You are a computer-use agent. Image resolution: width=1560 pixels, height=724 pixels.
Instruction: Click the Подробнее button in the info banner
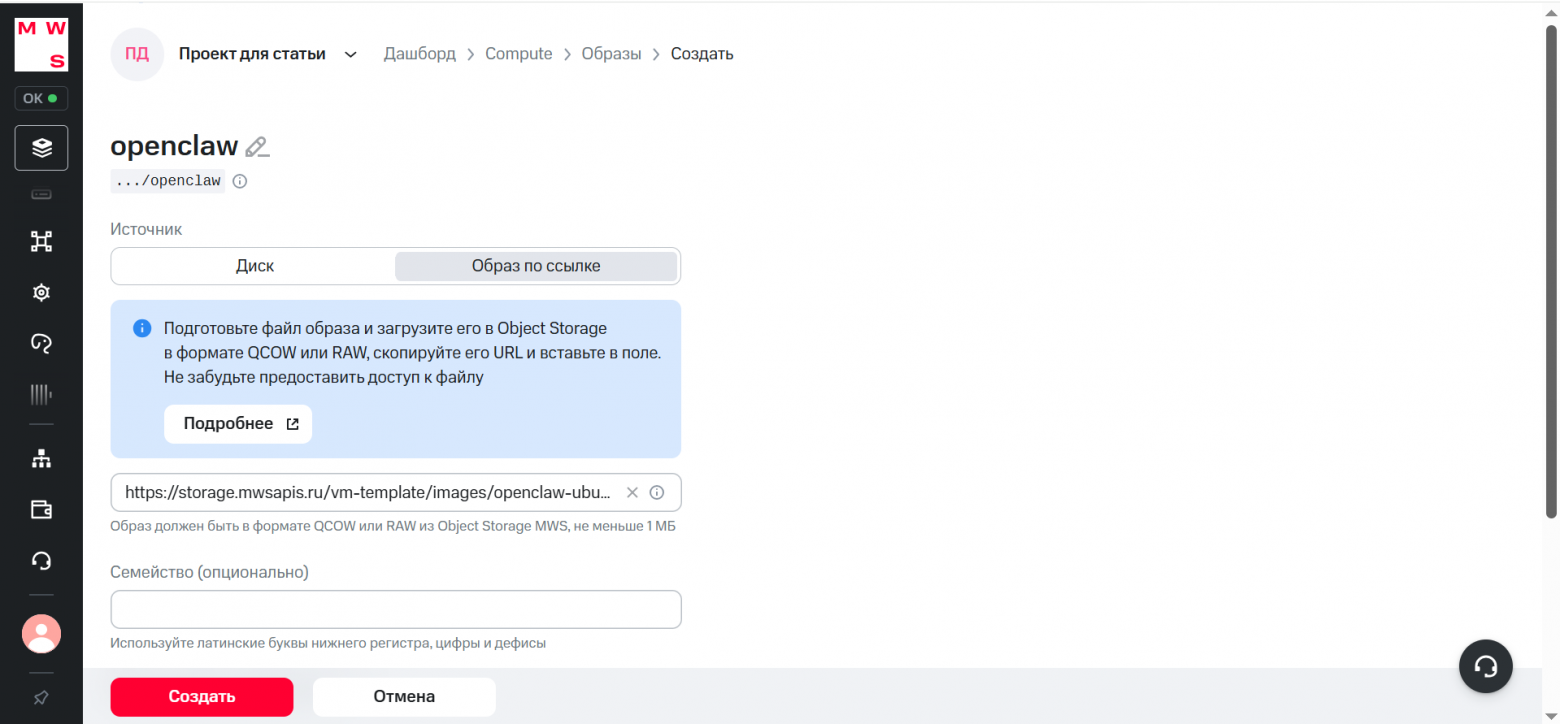[237, 424]
